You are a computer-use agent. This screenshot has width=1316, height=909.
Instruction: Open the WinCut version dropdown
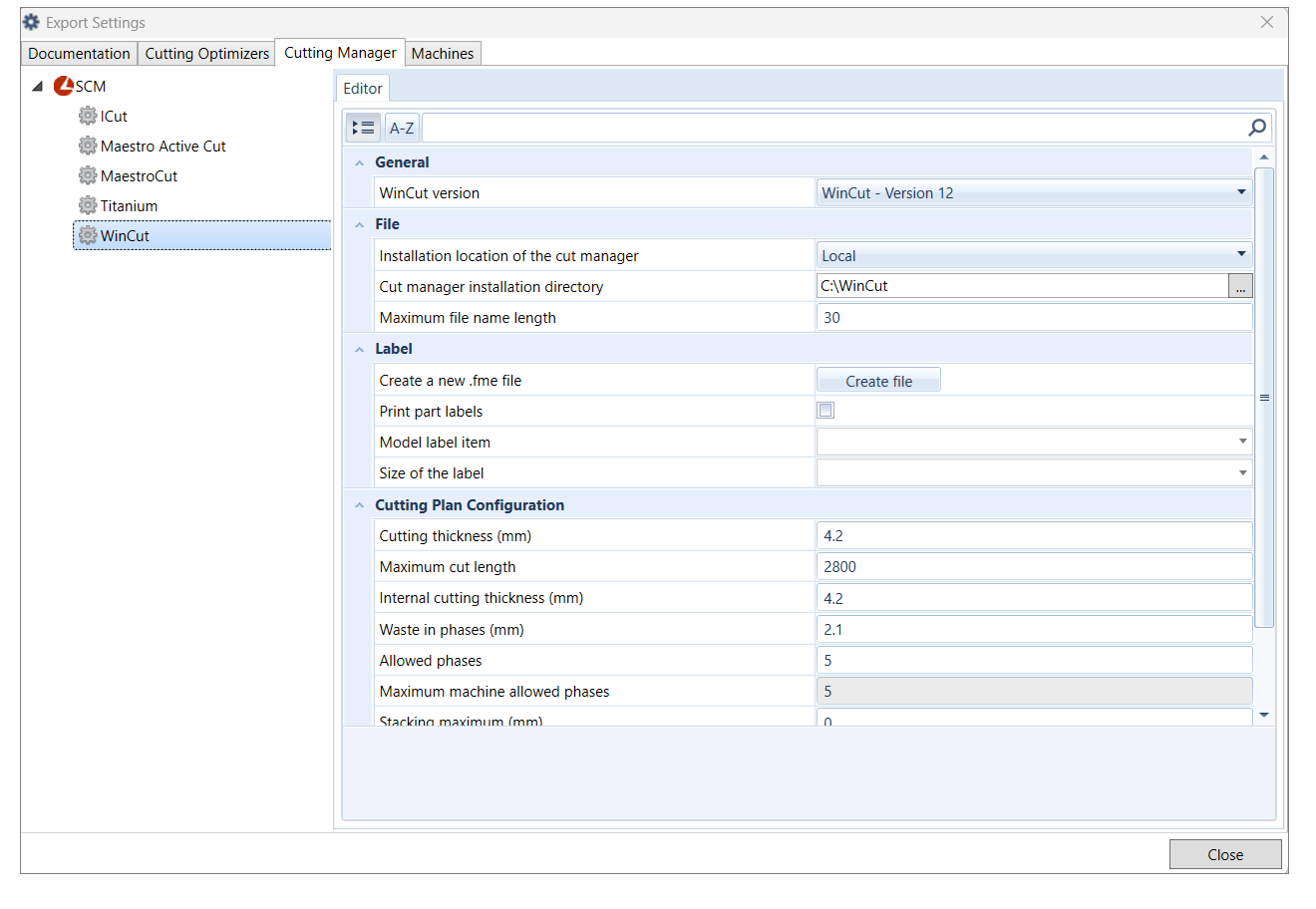coord(1241,192)
